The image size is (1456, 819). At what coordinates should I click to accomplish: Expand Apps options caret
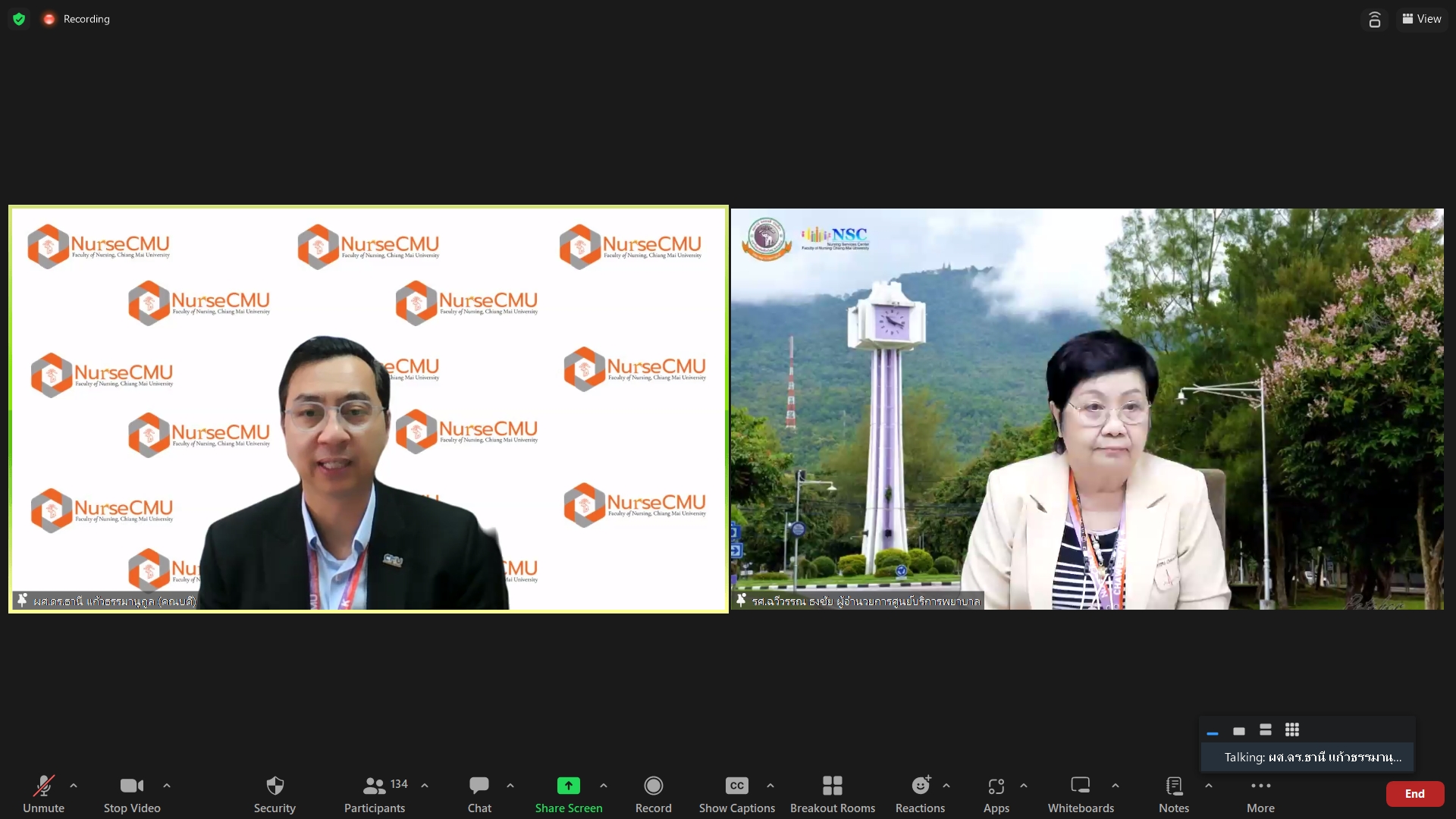pyautogui.click(x=1024, y=786)
